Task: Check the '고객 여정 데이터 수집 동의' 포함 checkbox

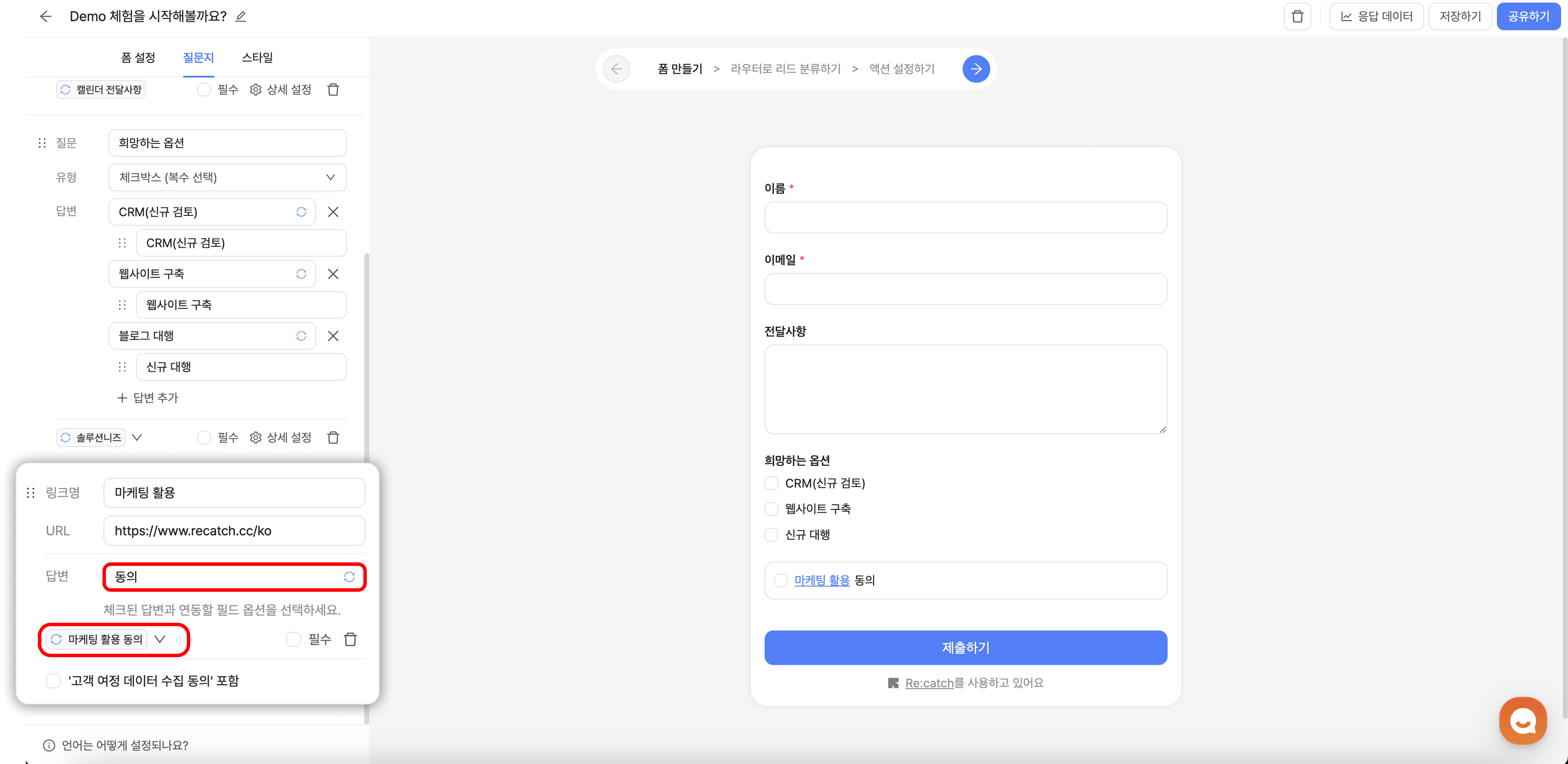Action: coord(53,680)
